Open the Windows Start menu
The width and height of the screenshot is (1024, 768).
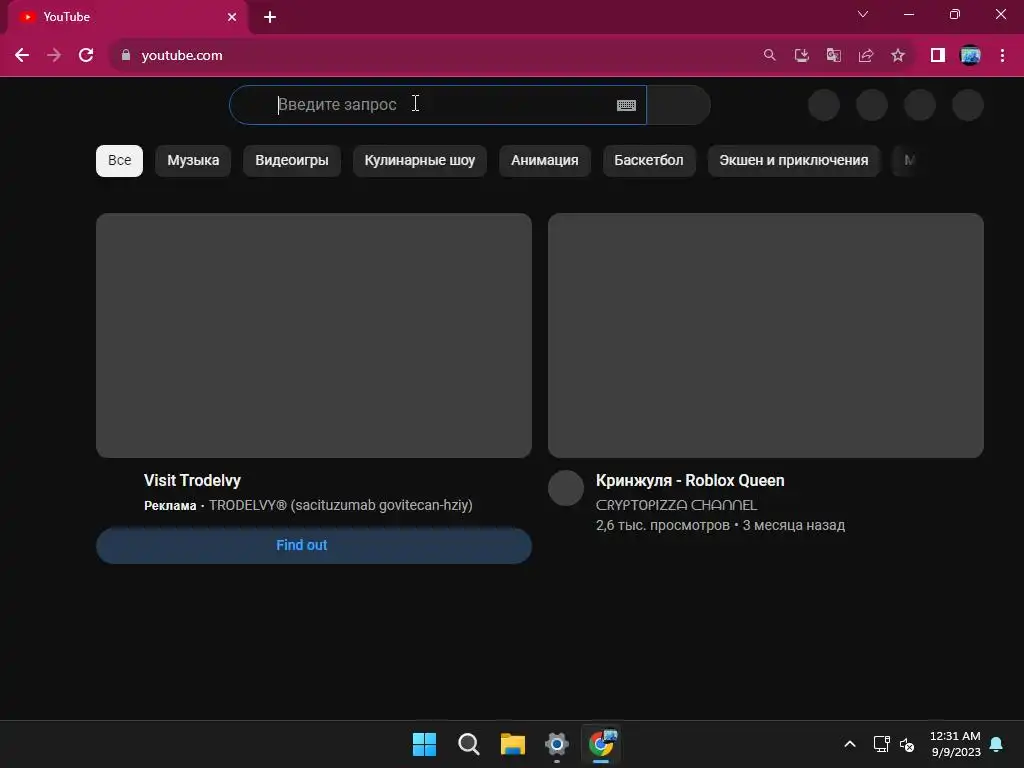(424, 744)
